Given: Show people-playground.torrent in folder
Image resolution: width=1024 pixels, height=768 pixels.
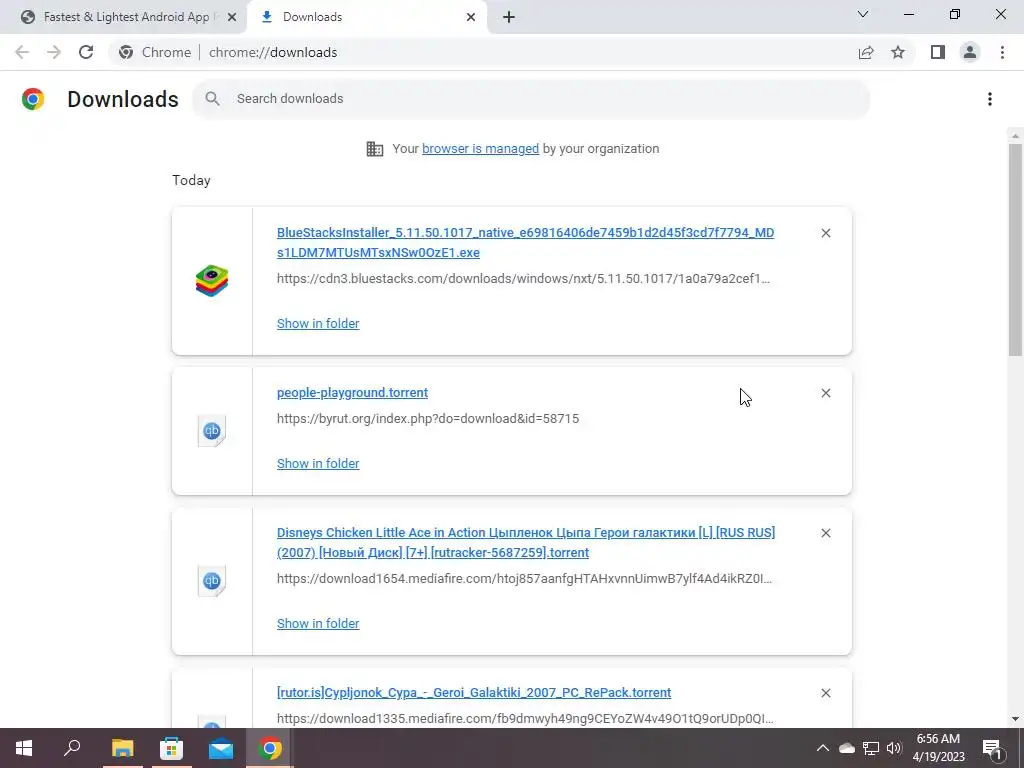Looking at the screenshot, I should pyautogui.click(x=318, y=463).
